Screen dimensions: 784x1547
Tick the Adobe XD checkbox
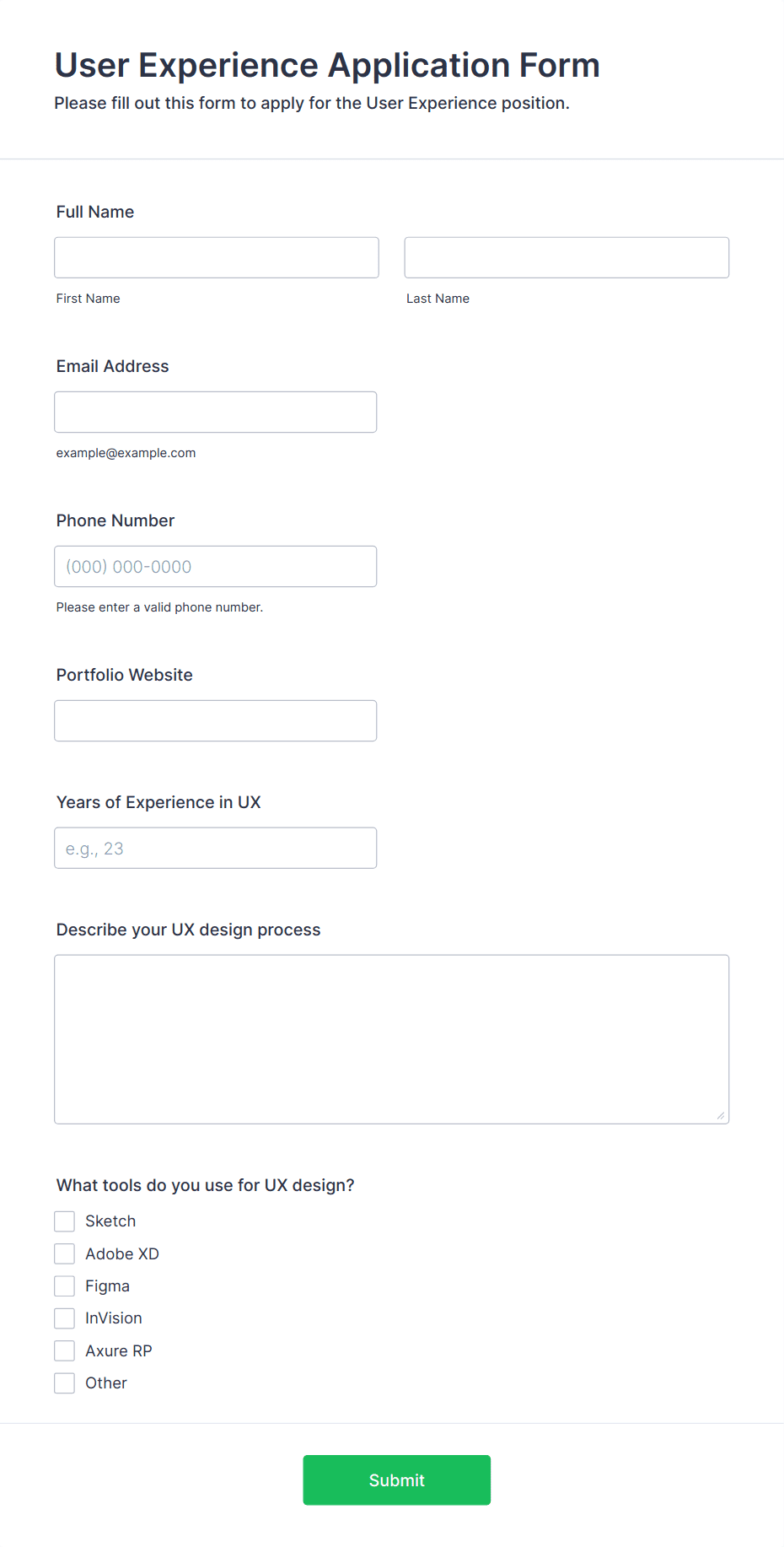pos(65,1253)
